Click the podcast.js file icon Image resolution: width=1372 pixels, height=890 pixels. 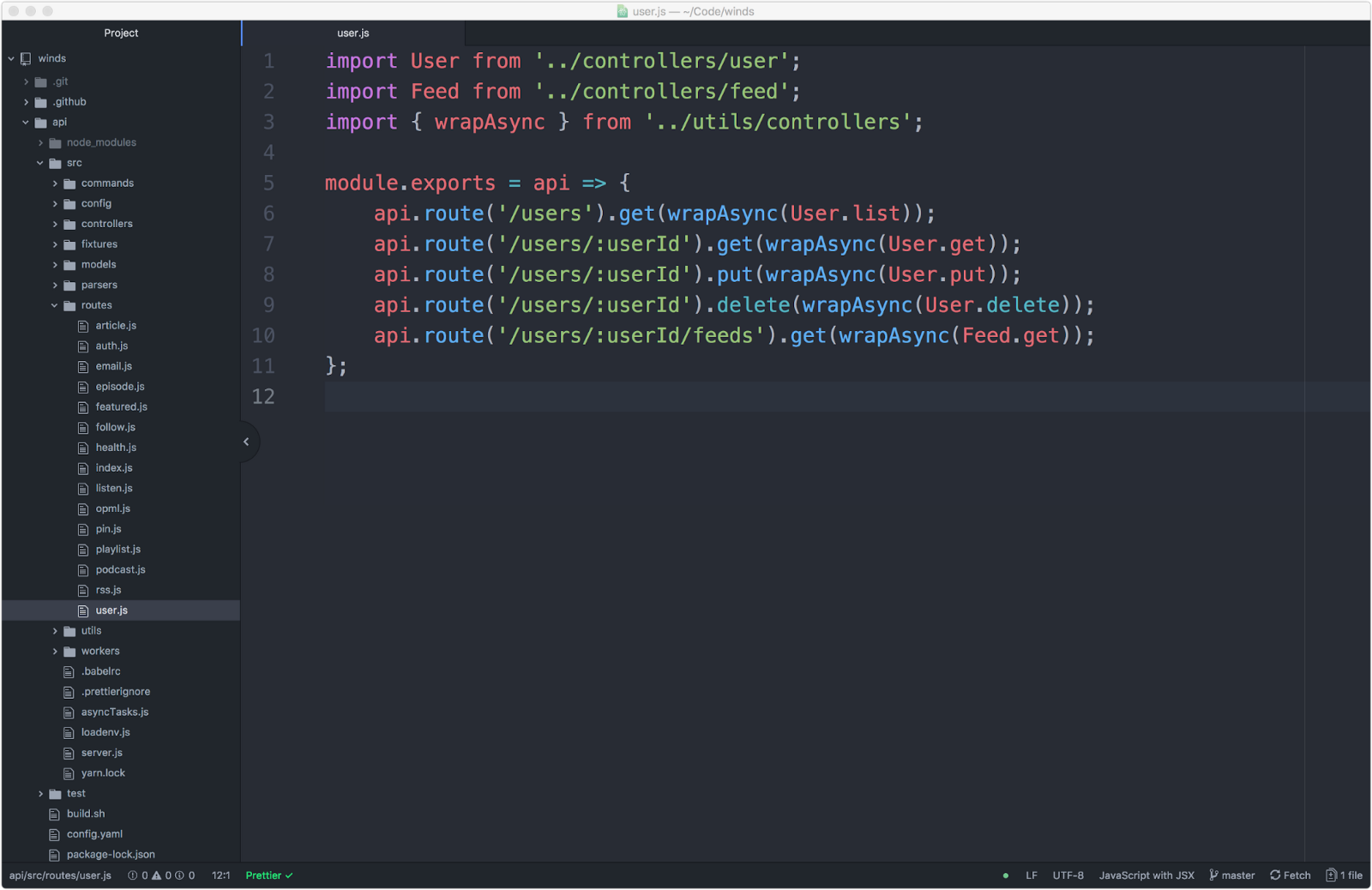(83, 570)
